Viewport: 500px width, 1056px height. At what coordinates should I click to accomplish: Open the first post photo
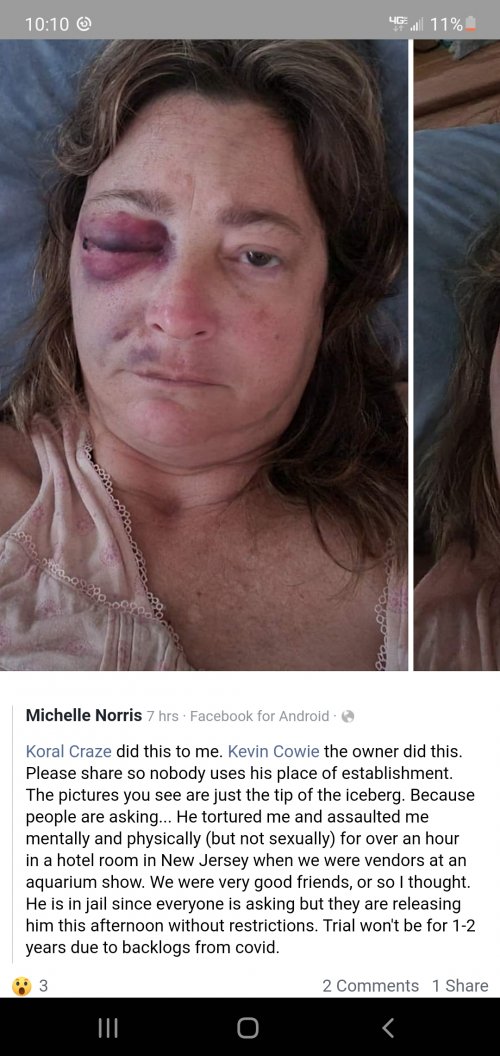point(204,355)
